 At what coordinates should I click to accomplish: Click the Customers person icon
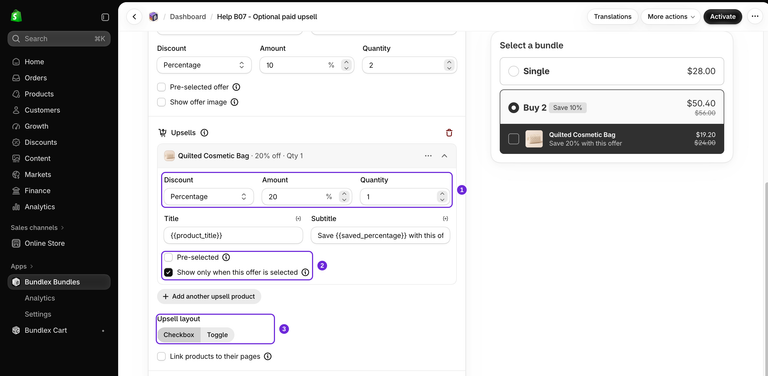16,110
